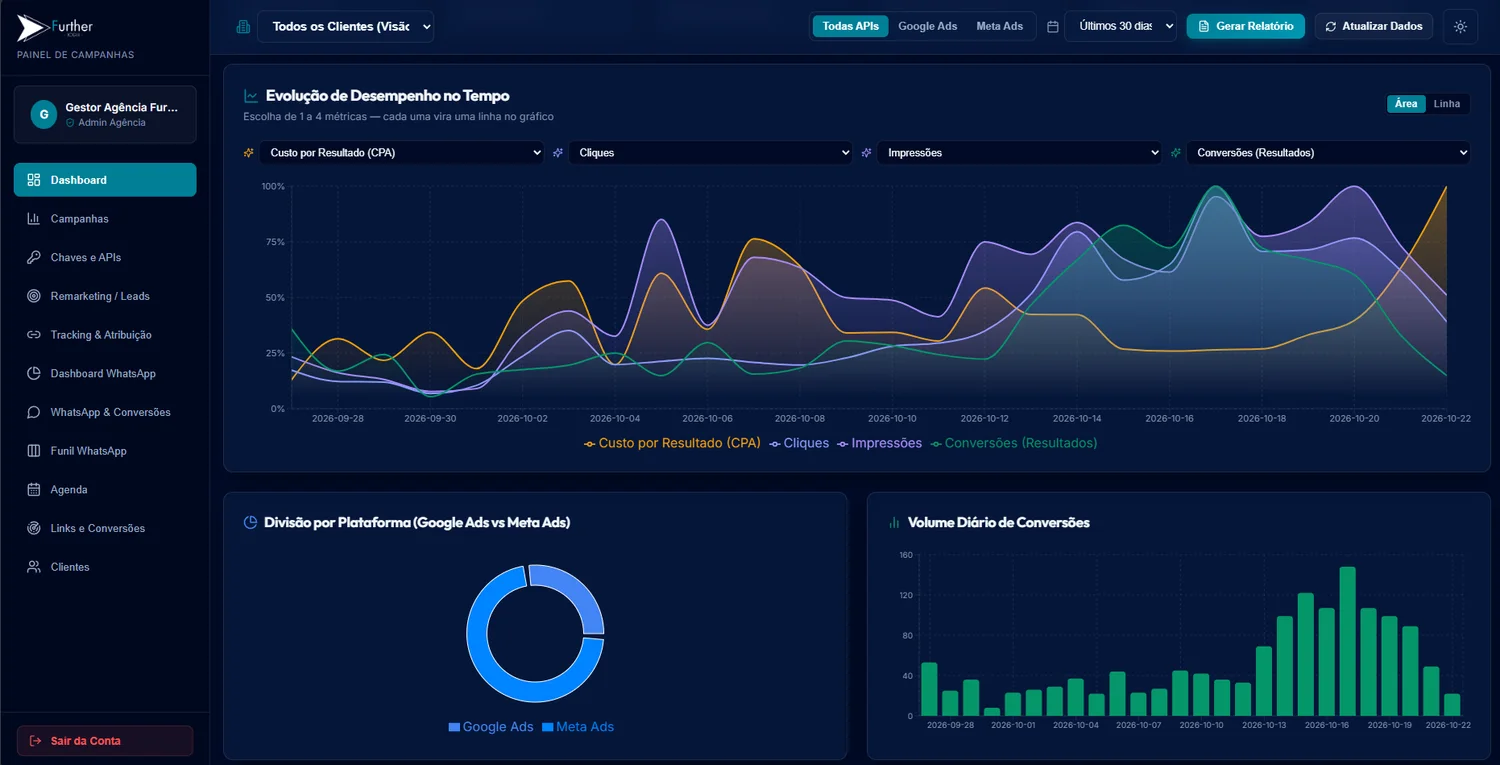Screen dimensions: 1500x765
Task: Open the Funil WhatsApp menu item
Action: (x=105, y=451)
